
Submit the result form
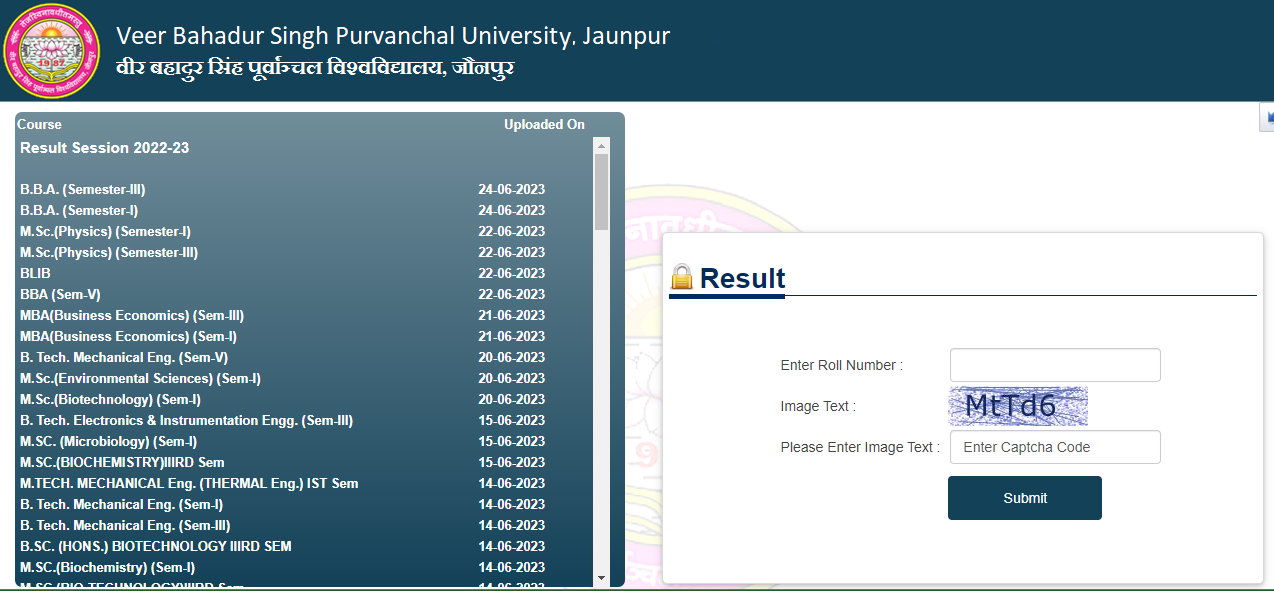(x=1025, y=498)
